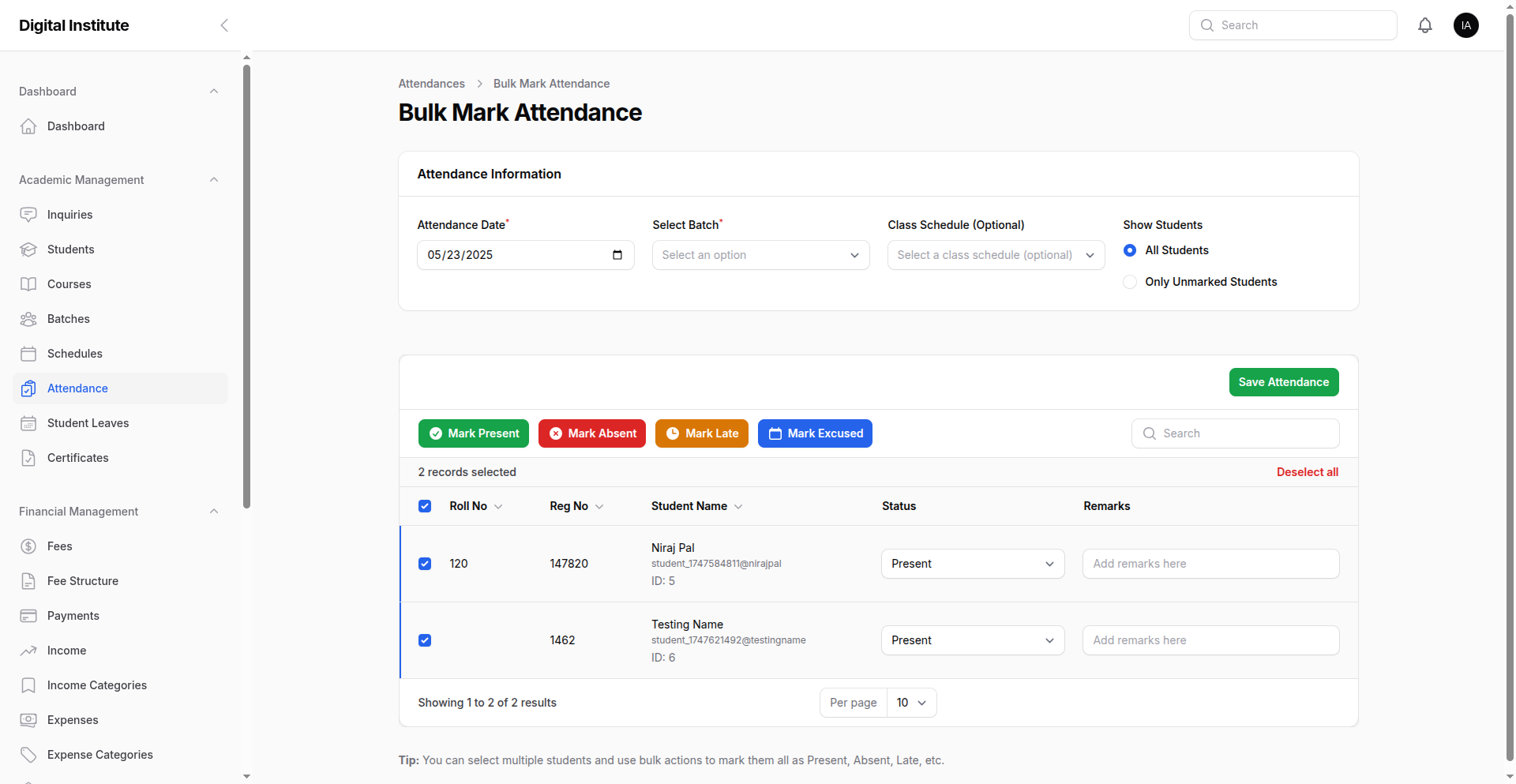Click the Deselect all link

tap(1307, 472)
